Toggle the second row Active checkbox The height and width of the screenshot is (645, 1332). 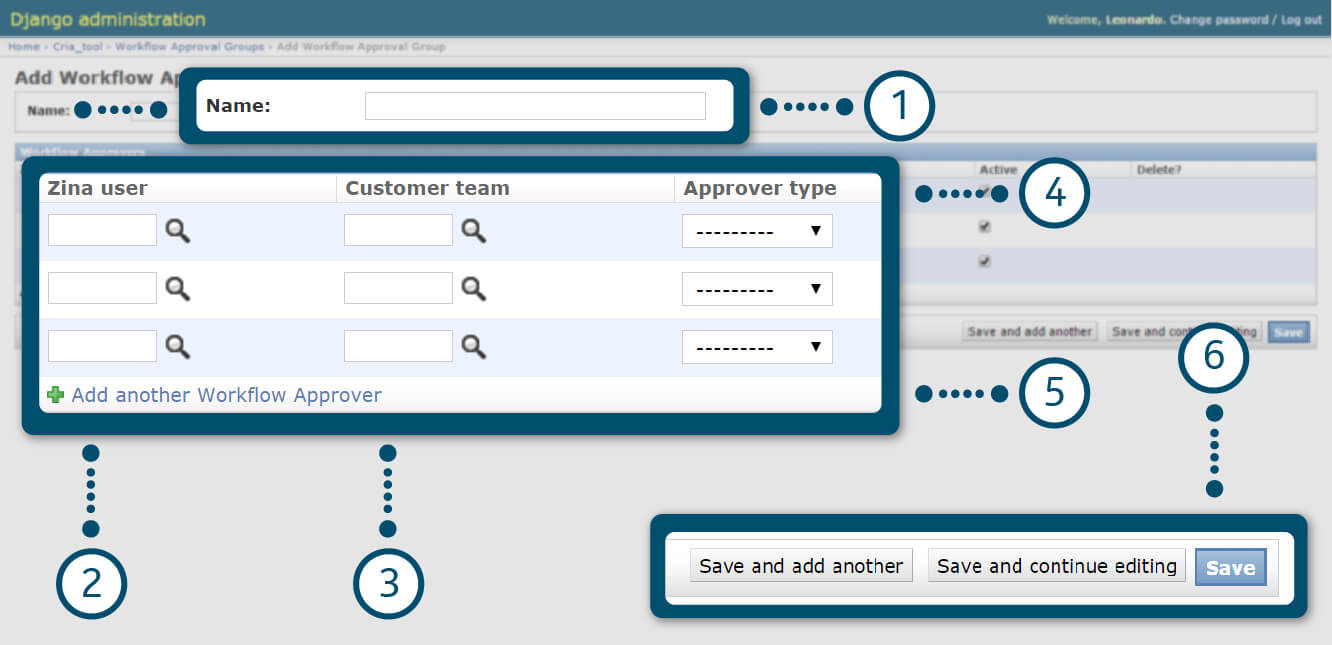pyautogui.click(x=984, y=227)
